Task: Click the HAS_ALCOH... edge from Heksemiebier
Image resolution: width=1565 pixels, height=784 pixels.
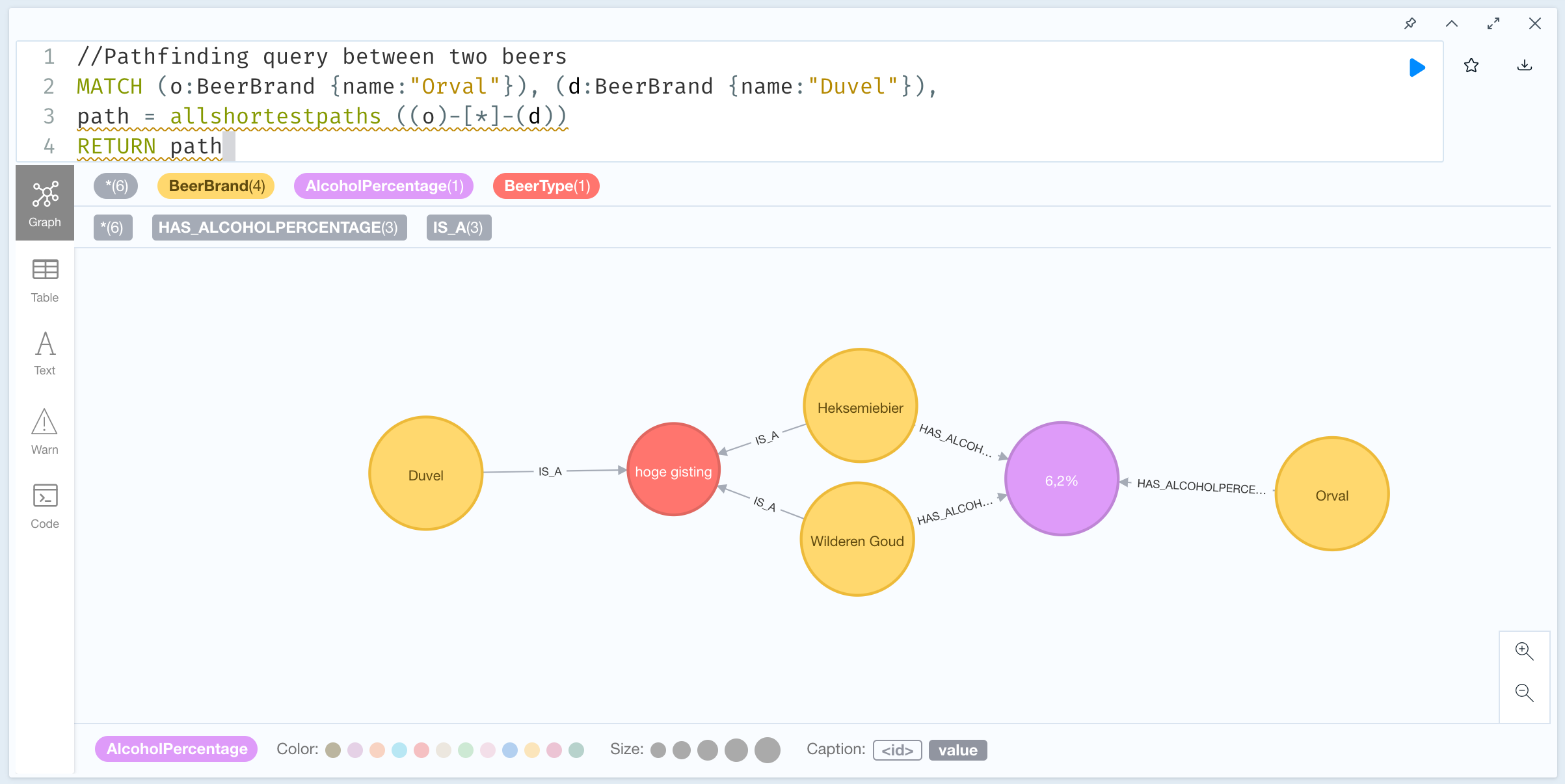Action: click(955, 441)
